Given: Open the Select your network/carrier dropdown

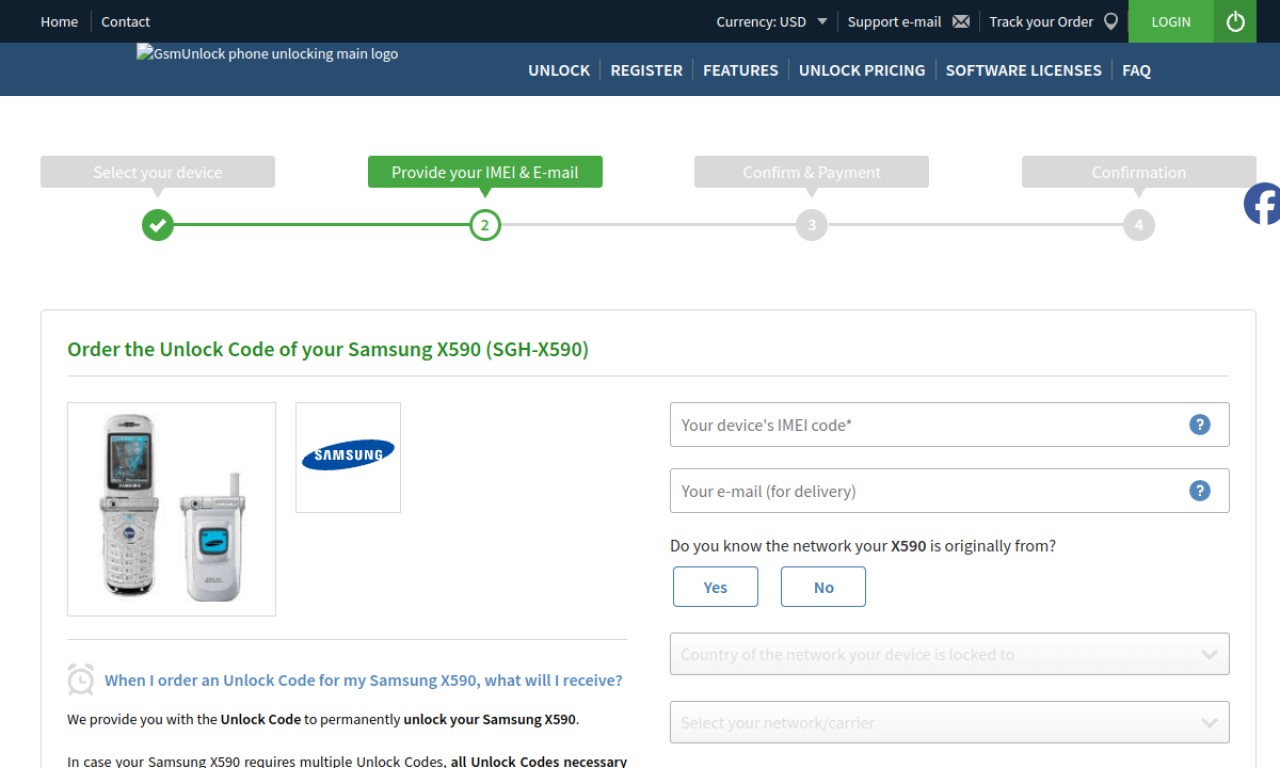Looking at the screenshot, I should [949, 722].
